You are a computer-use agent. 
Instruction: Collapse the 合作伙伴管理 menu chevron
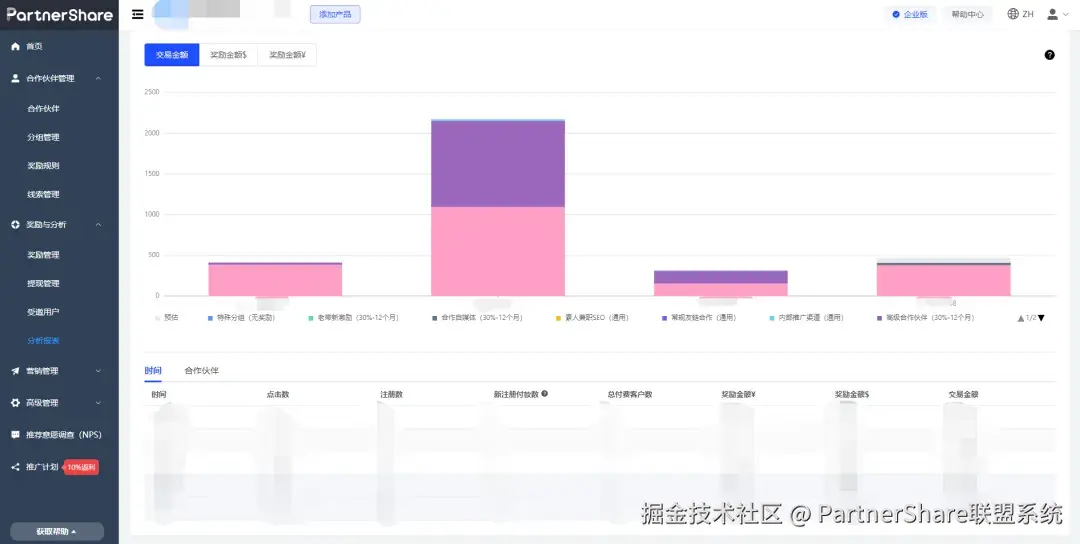coord(98,79)
